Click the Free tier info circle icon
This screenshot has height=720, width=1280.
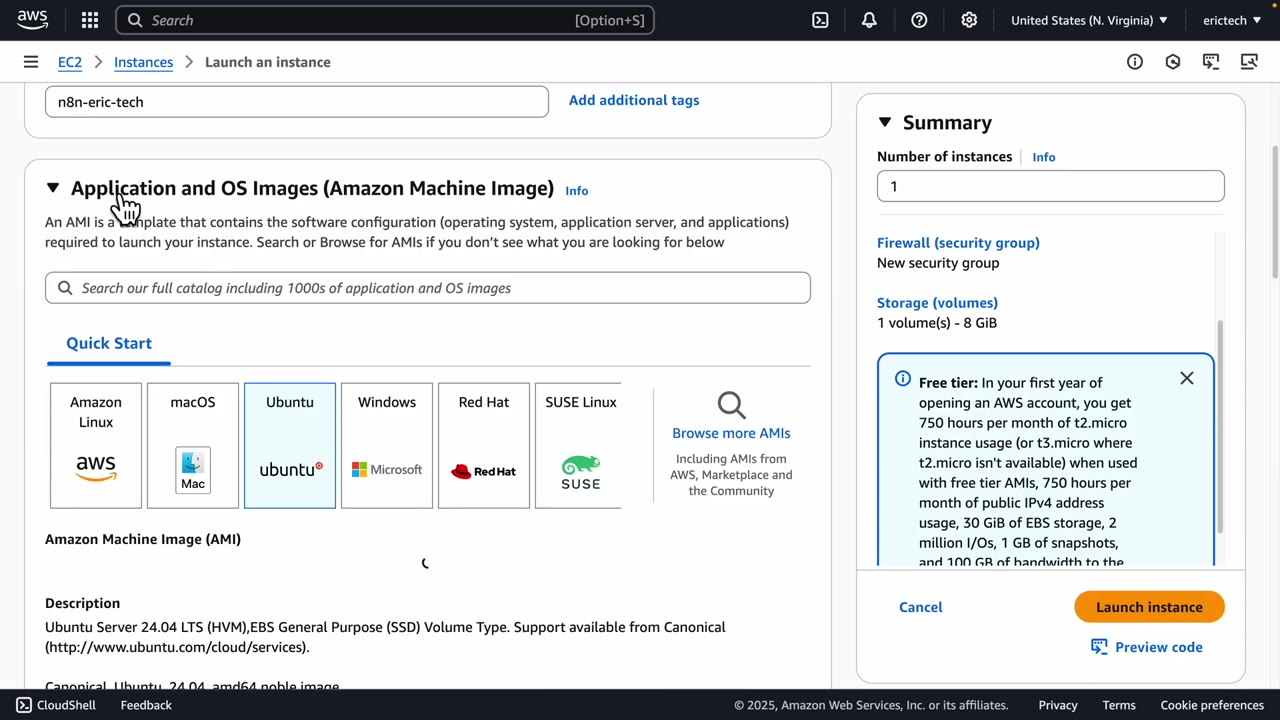coord(903,379)
